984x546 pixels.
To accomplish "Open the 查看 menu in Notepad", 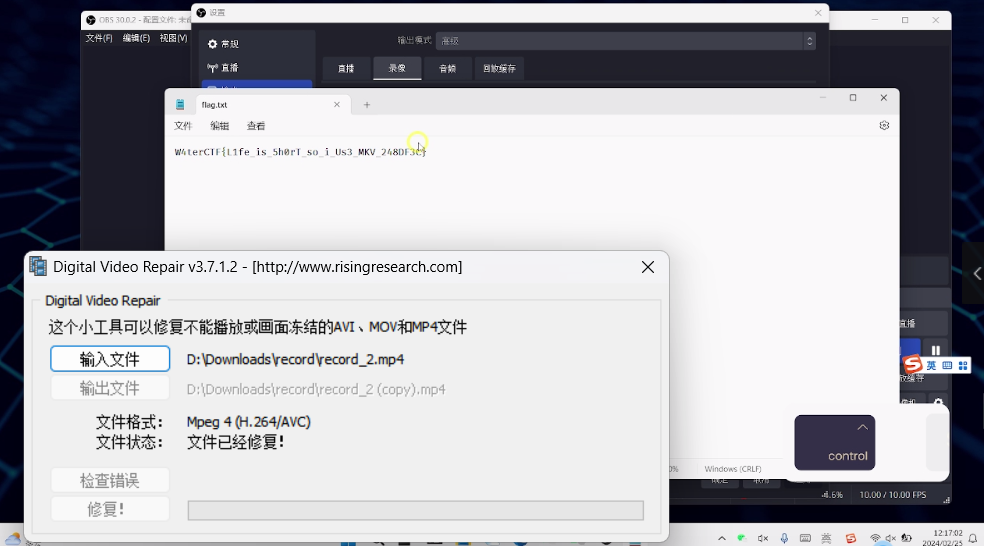I will click(255, 126).
